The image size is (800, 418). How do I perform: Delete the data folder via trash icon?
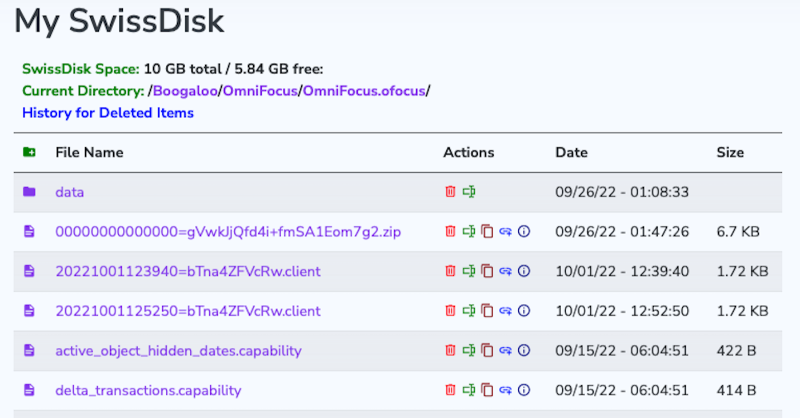pos(450,192)
